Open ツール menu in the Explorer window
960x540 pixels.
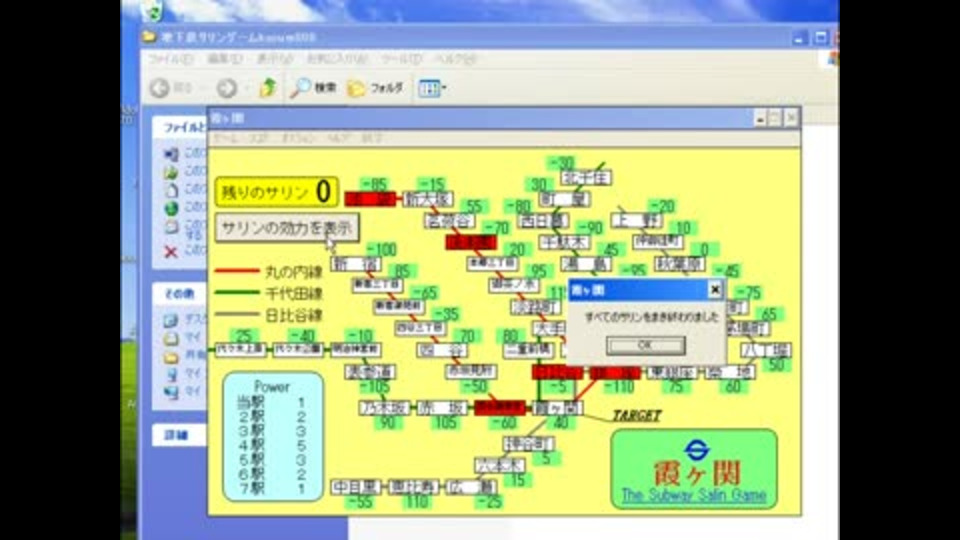[x=402, y=59]
